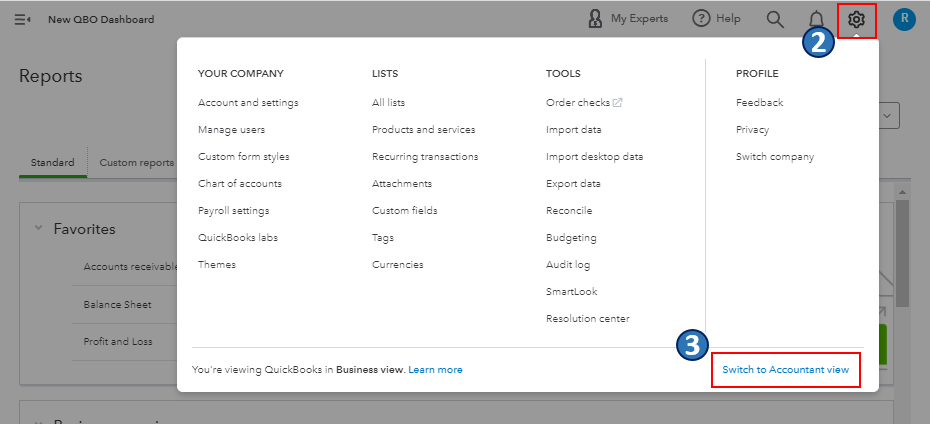
Task: Open the Reconcile tool
Action: pos(569,211)
